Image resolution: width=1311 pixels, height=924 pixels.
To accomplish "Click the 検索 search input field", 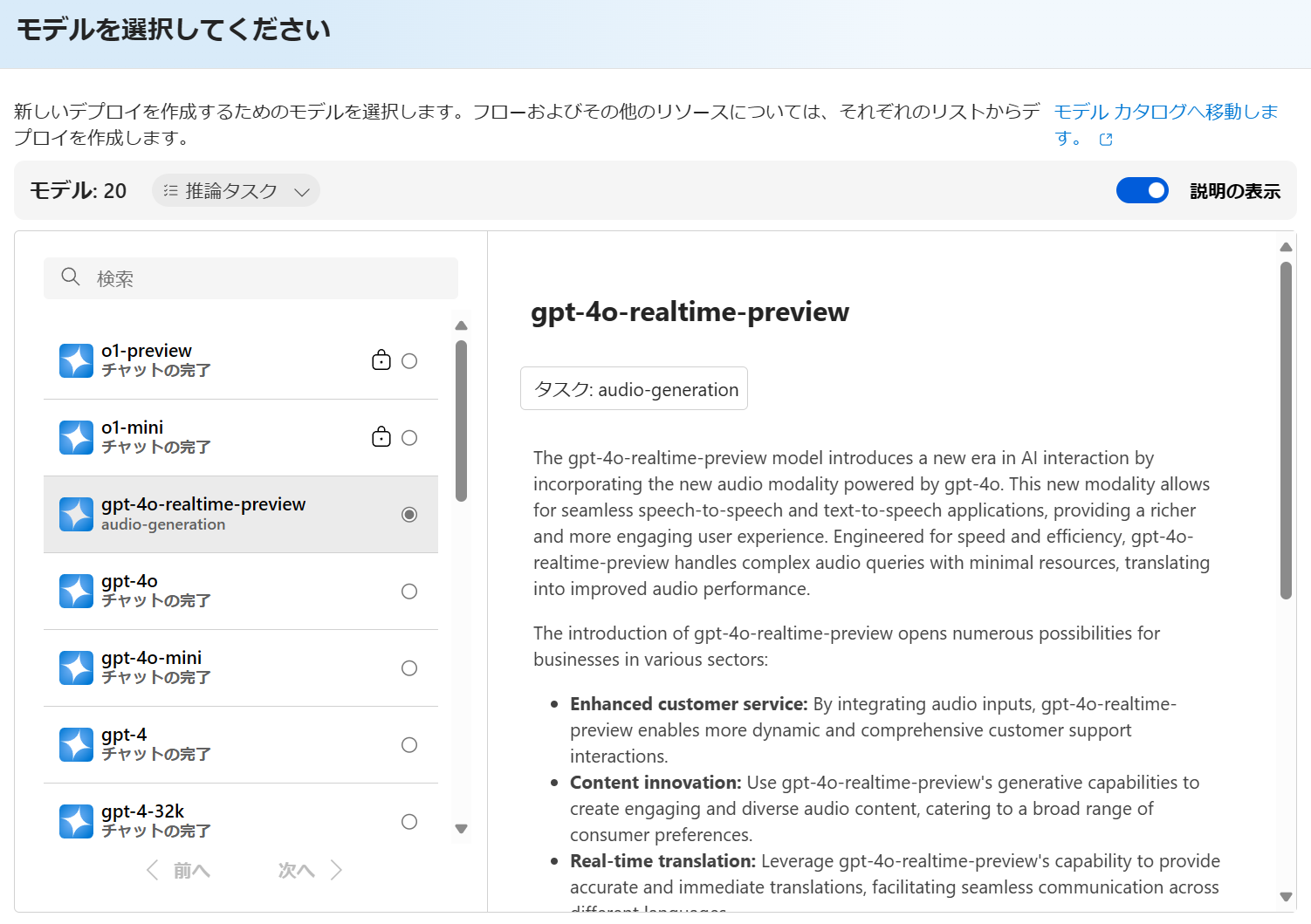I will (x=251, y=277).
